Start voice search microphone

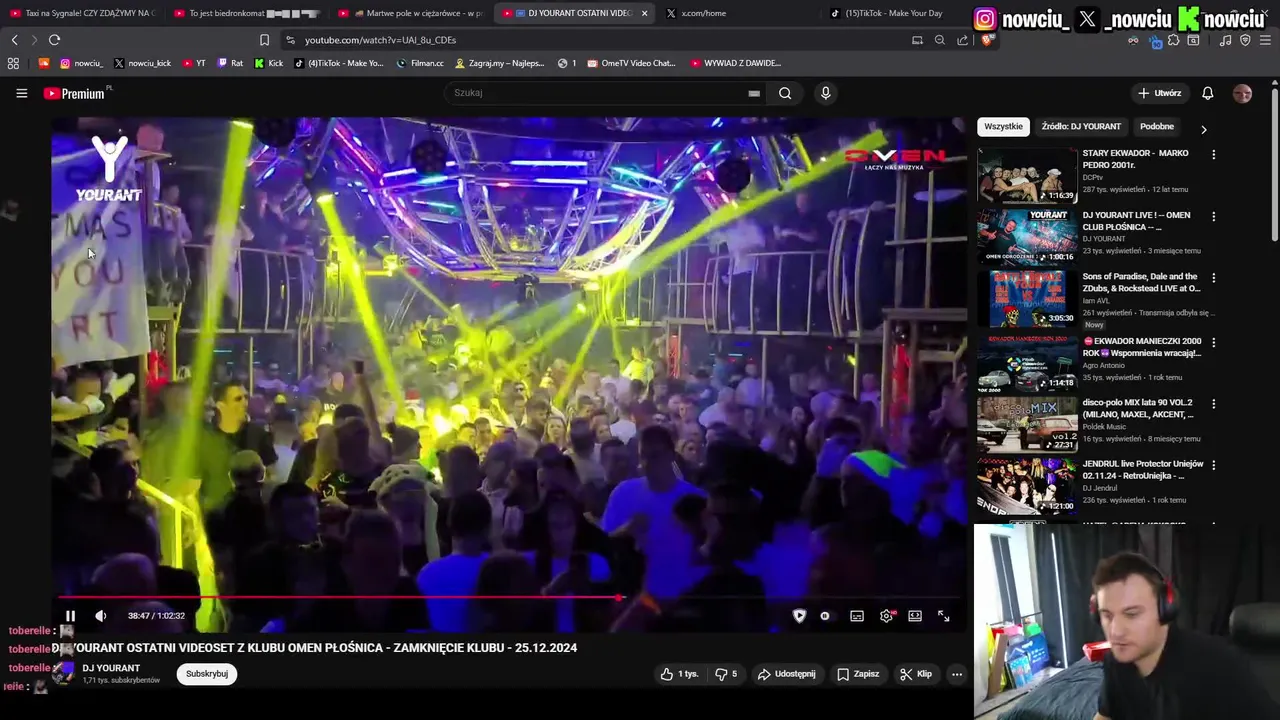(x=825, y=93)
